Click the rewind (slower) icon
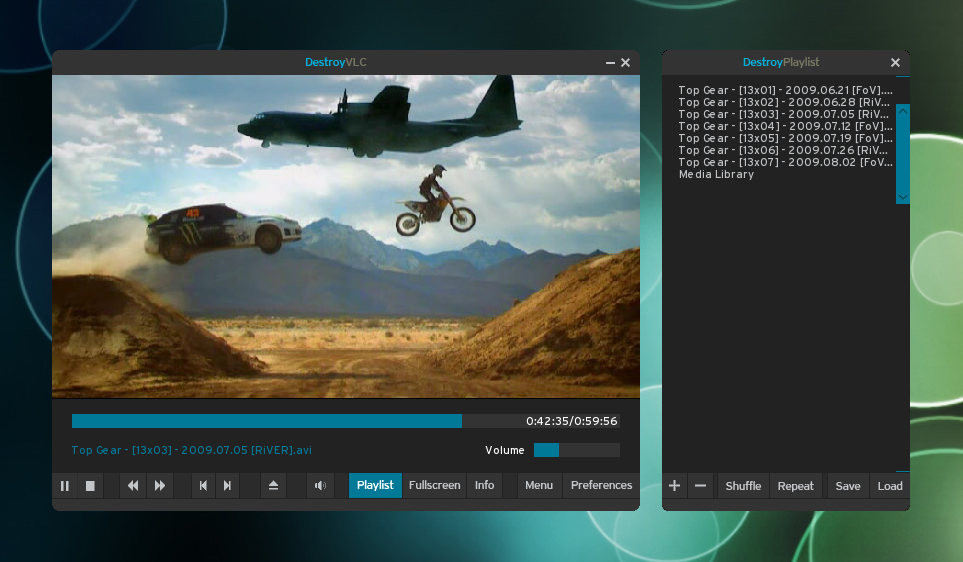Screen dimensions: 963x562 (133, 486)
